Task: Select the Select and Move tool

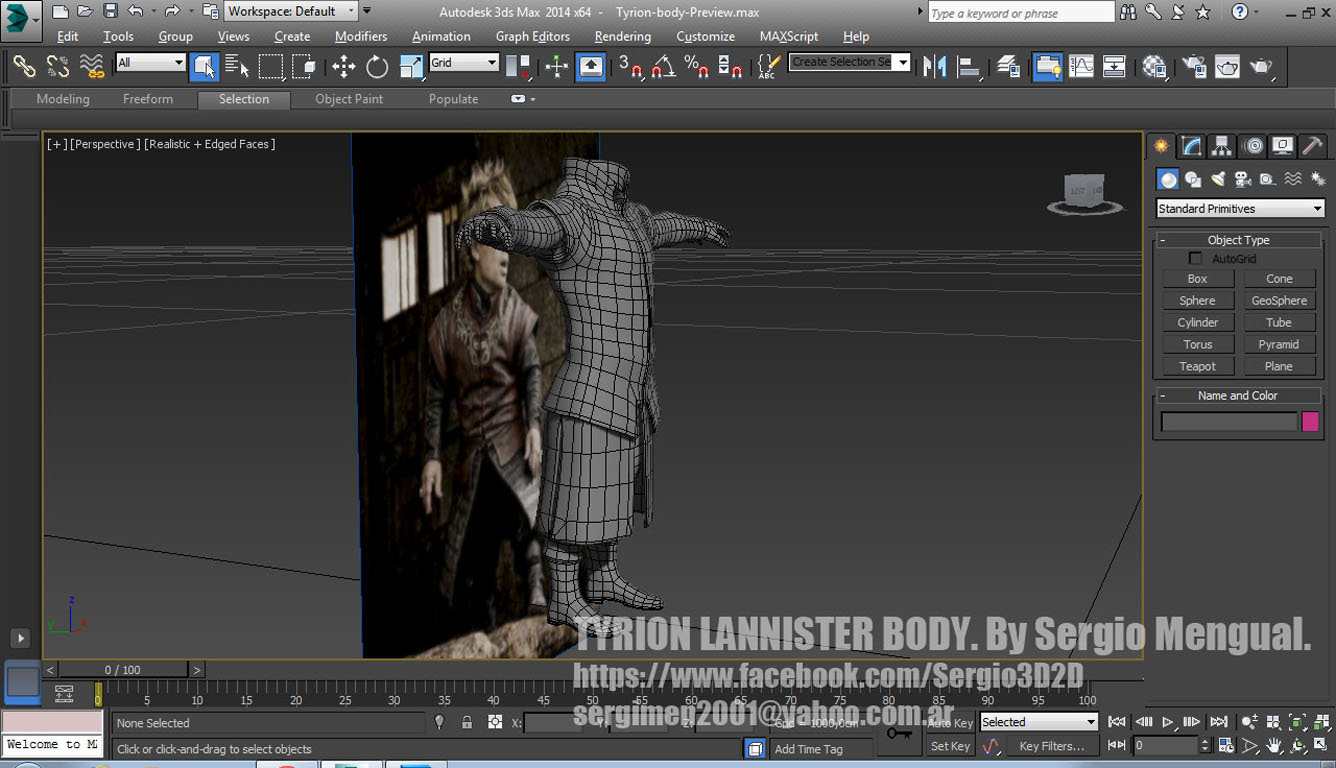Action: (x=344, y=67)
